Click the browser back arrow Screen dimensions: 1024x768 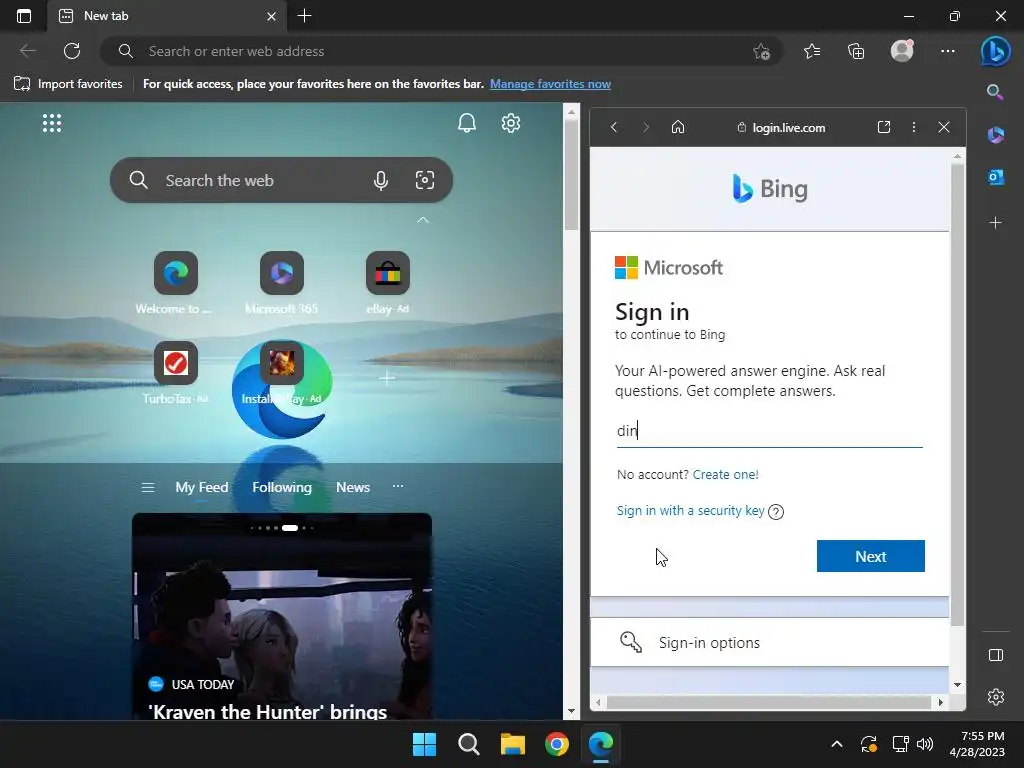click(28, 51)
